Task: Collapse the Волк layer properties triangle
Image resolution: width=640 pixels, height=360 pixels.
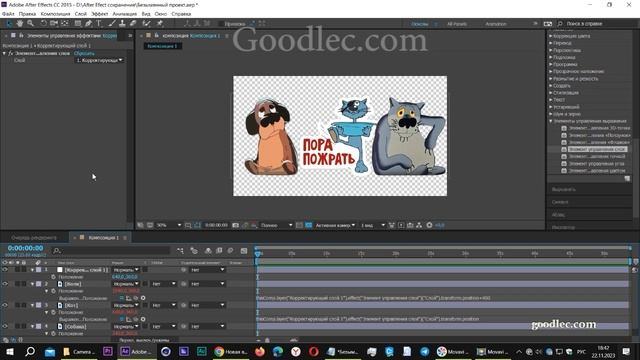Action: pyautogui.click(x=32, y=284)
